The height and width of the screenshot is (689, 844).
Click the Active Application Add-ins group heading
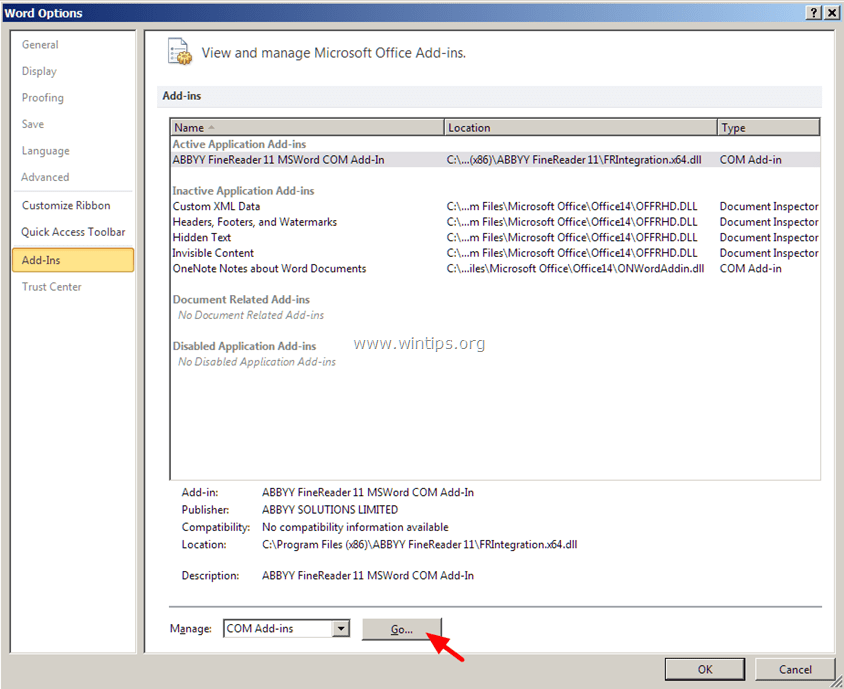pos(239,144)
